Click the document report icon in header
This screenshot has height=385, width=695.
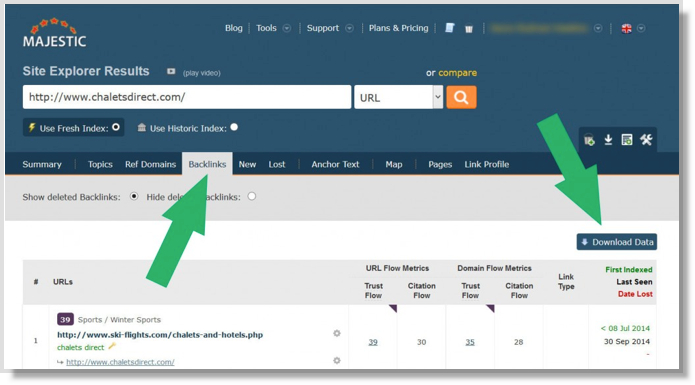449,28
